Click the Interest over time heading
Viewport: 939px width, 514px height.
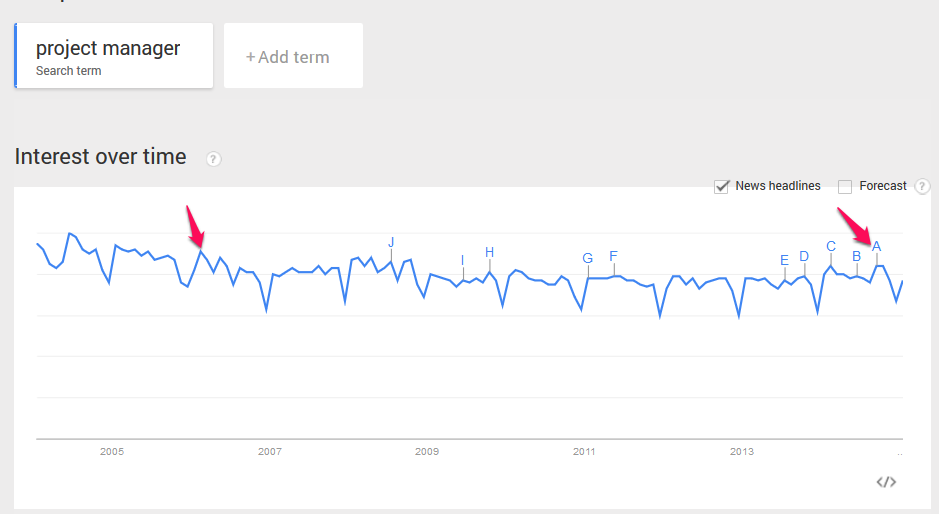point(101,156)
